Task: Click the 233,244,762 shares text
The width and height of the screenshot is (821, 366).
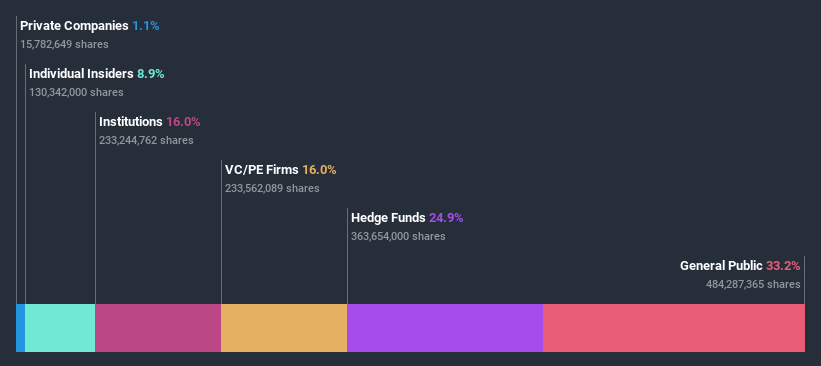Action: click(146, 140)
